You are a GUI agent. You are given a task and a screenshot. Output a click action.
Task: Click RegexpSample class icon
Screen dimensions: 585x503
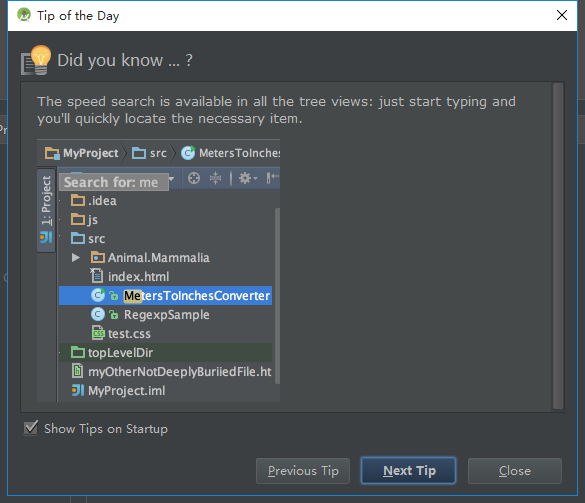(x=98, y=314)
